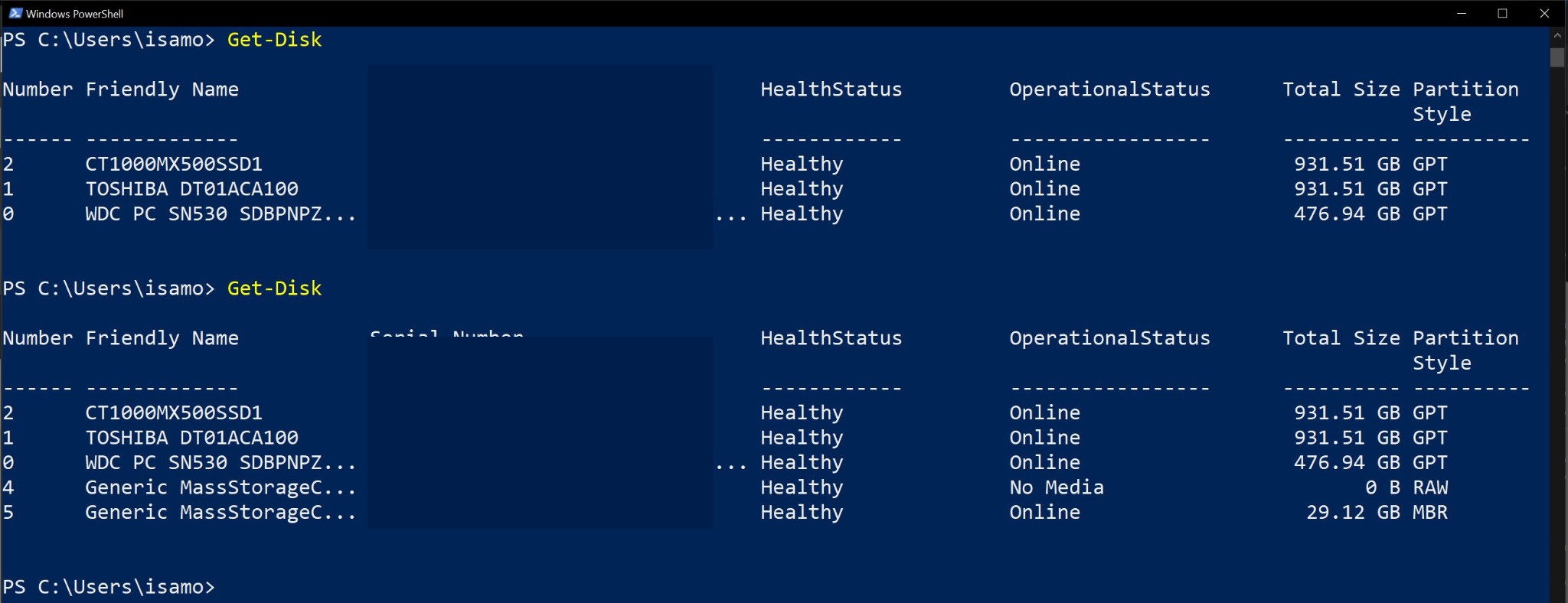
Task: Select the "29.12 GB" total size value
Action: (x=1353, y=512)
